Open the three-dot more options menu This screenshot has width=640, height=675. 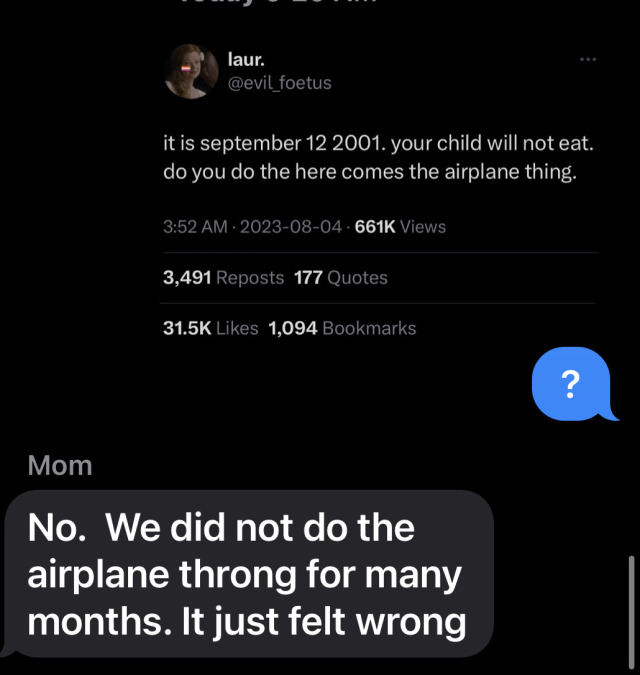point(588,60)
